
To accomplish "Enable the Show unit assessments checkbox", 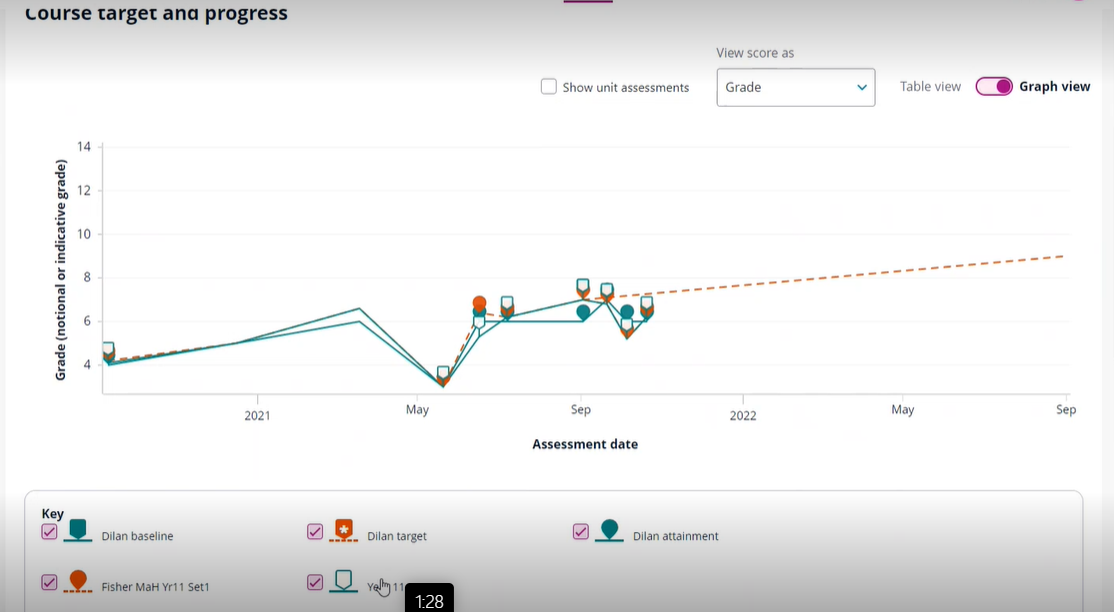I will click(548, 87).
